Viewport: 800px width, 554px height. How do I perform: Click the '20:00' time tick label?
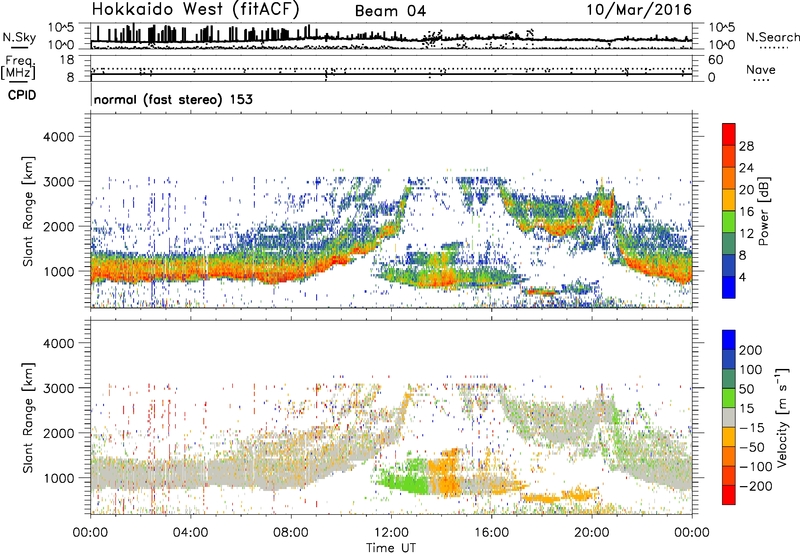(x=592, y=533)
